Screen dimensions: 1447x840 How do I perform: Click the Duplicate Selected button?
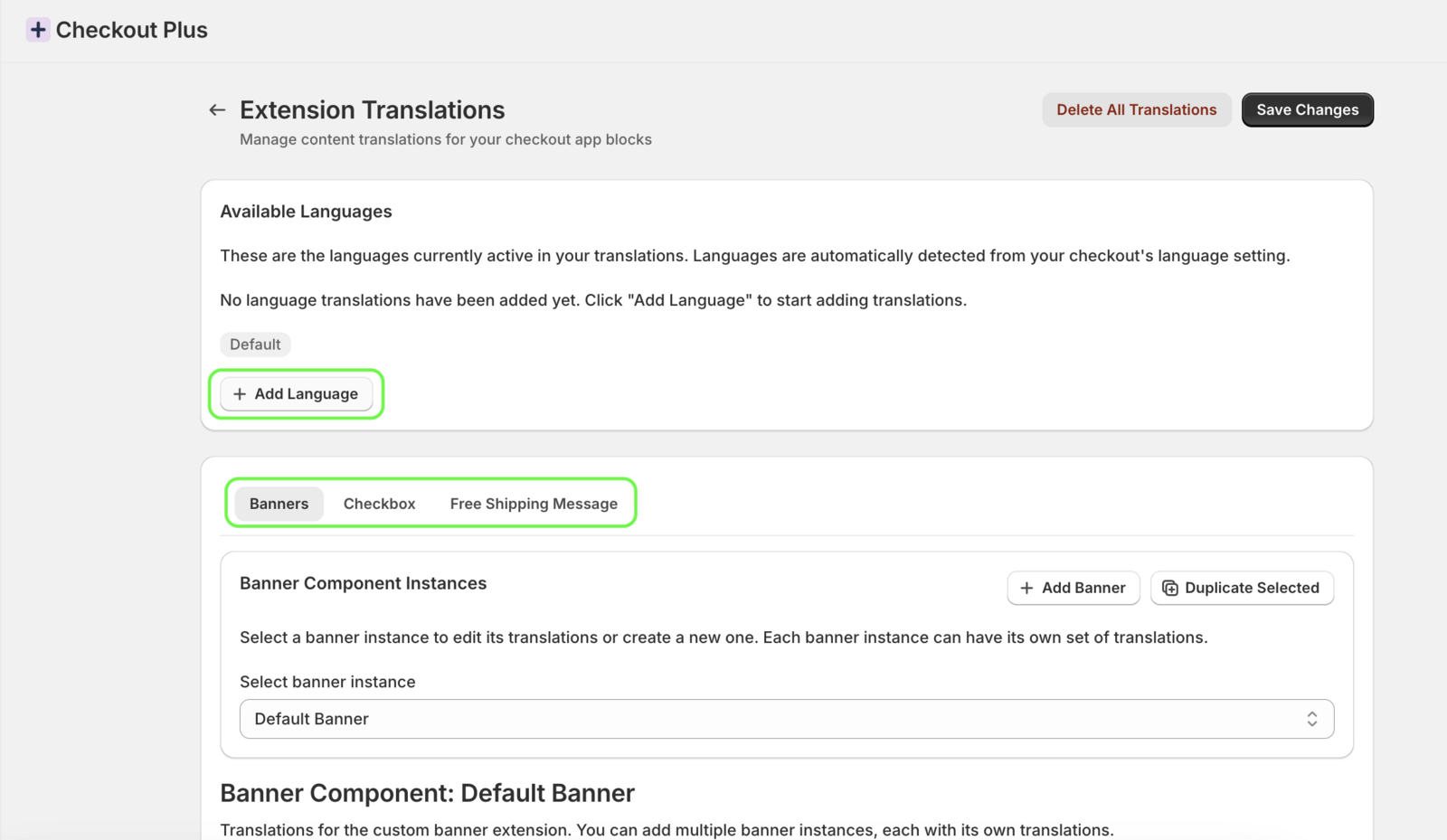coord(1241,588)
